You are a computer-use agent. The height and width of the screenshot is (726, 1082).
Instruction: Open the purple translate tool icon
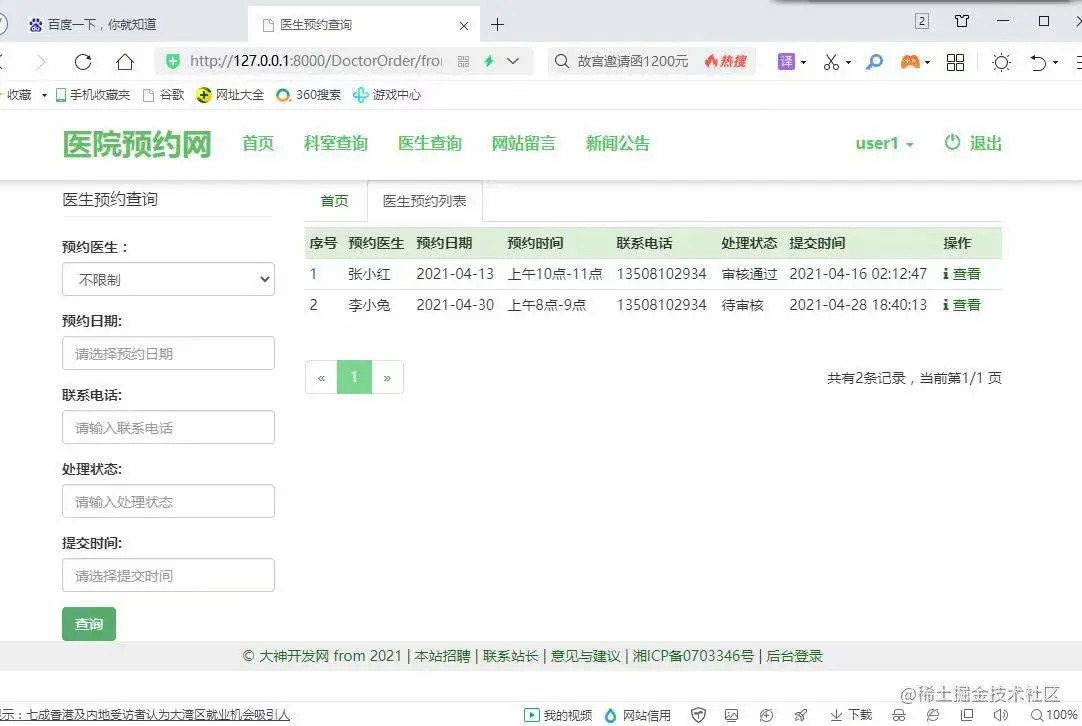point(787,61)
